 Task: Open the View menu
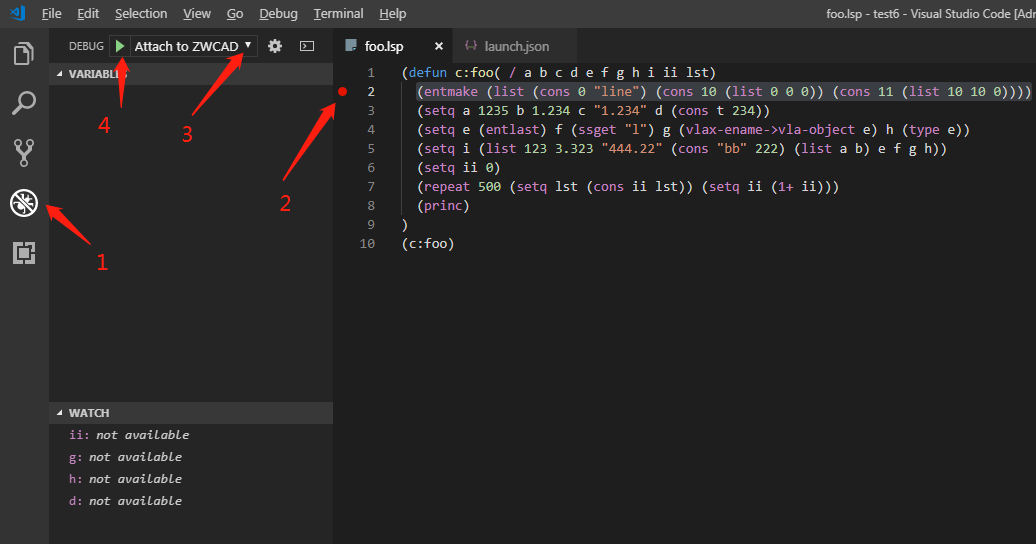197,13
